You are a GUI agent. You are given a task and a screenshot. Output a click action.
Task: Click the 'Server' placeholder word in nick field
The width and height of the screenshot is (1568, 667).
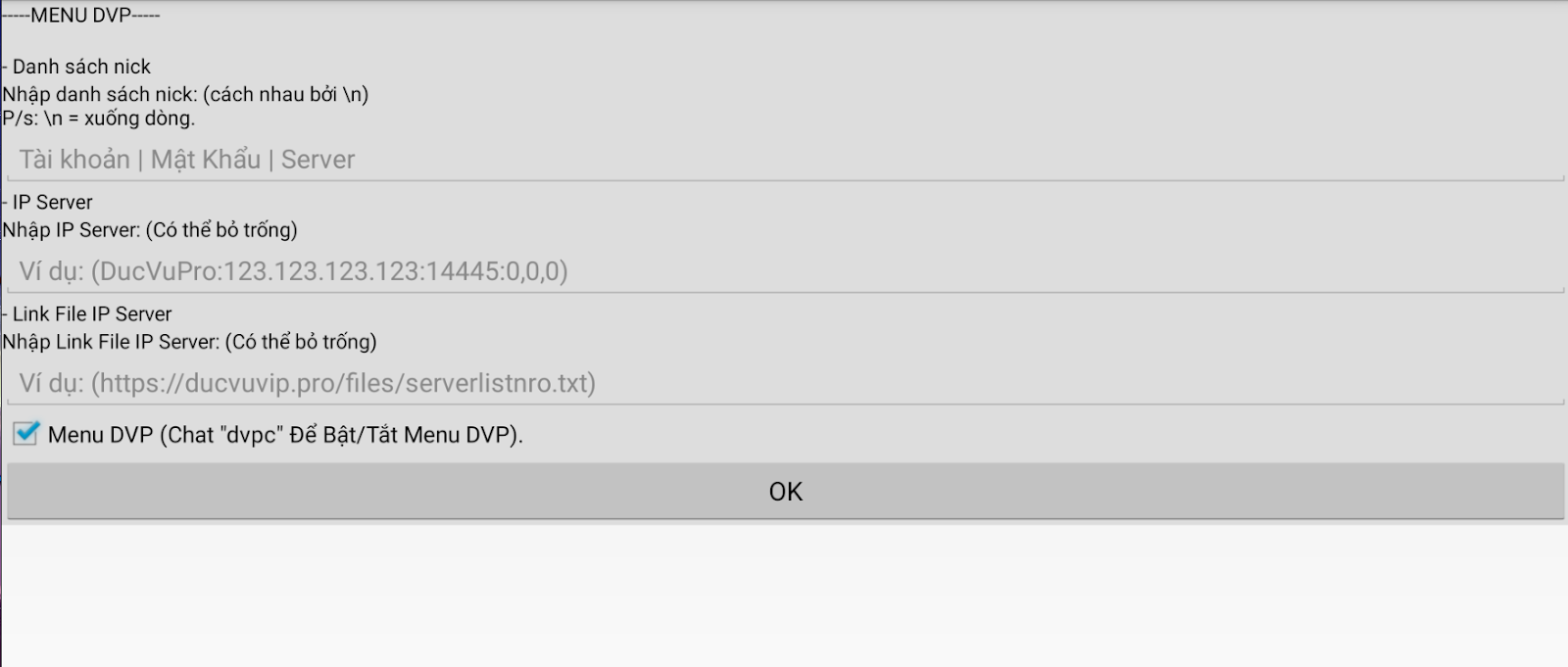click(x=318, y=160)
